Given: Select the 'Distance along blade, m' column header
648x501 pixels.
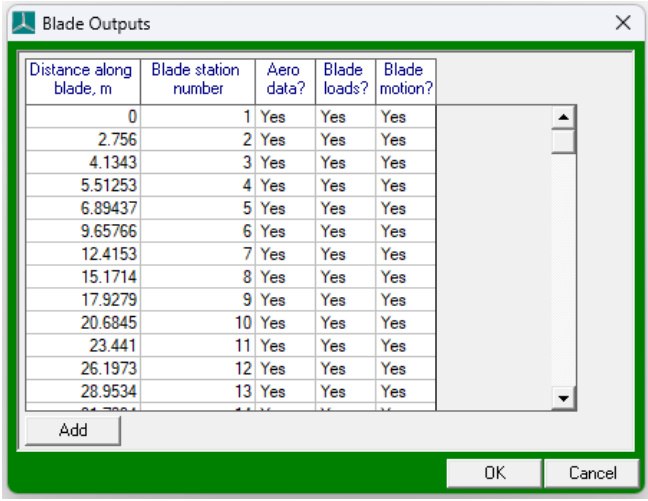Looking at the screenshot, I should coord(83,79).
